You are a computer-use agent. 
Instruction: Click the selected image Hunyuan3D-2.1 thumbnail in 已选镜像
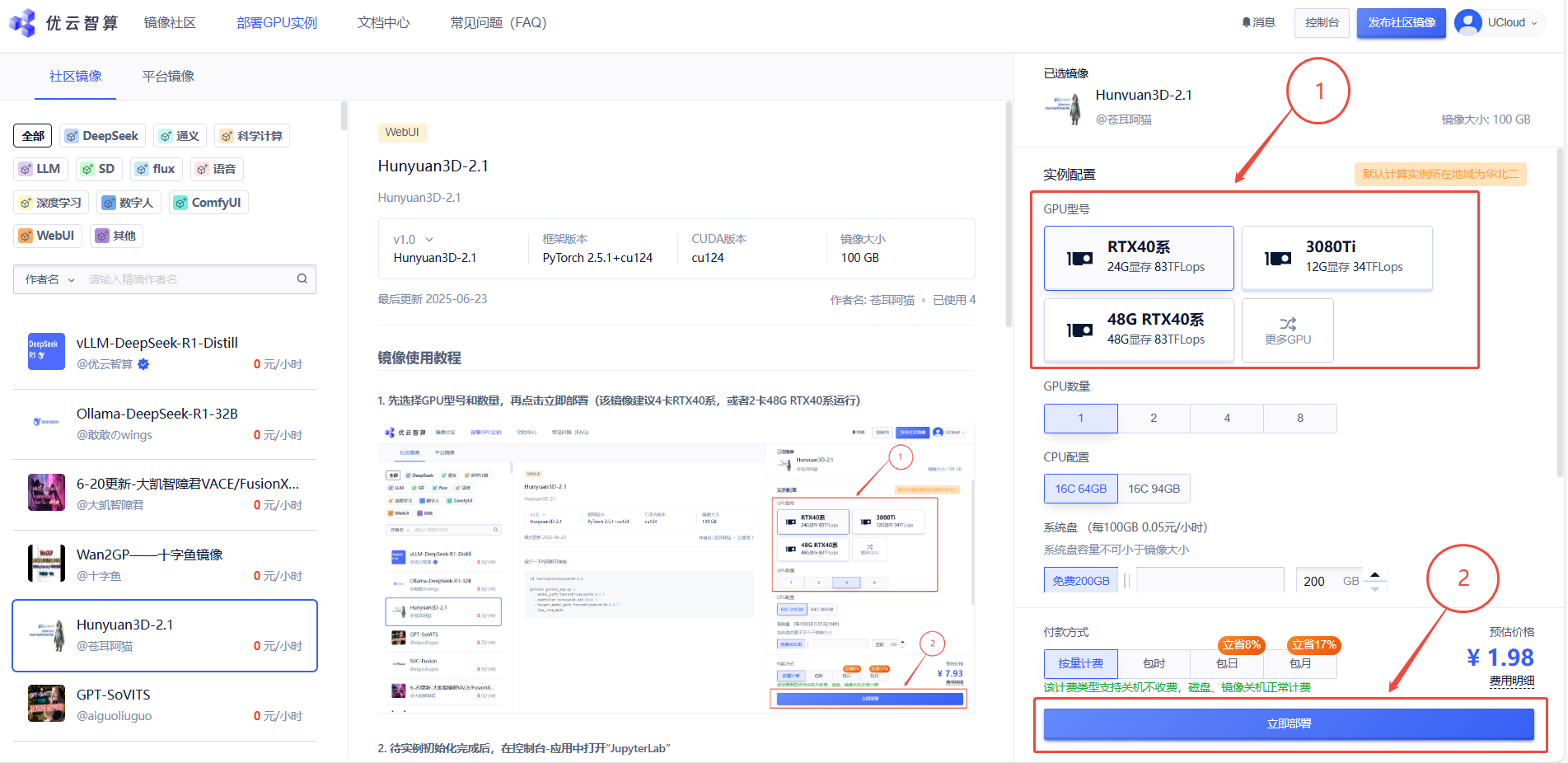click(x=1065, y=107)
